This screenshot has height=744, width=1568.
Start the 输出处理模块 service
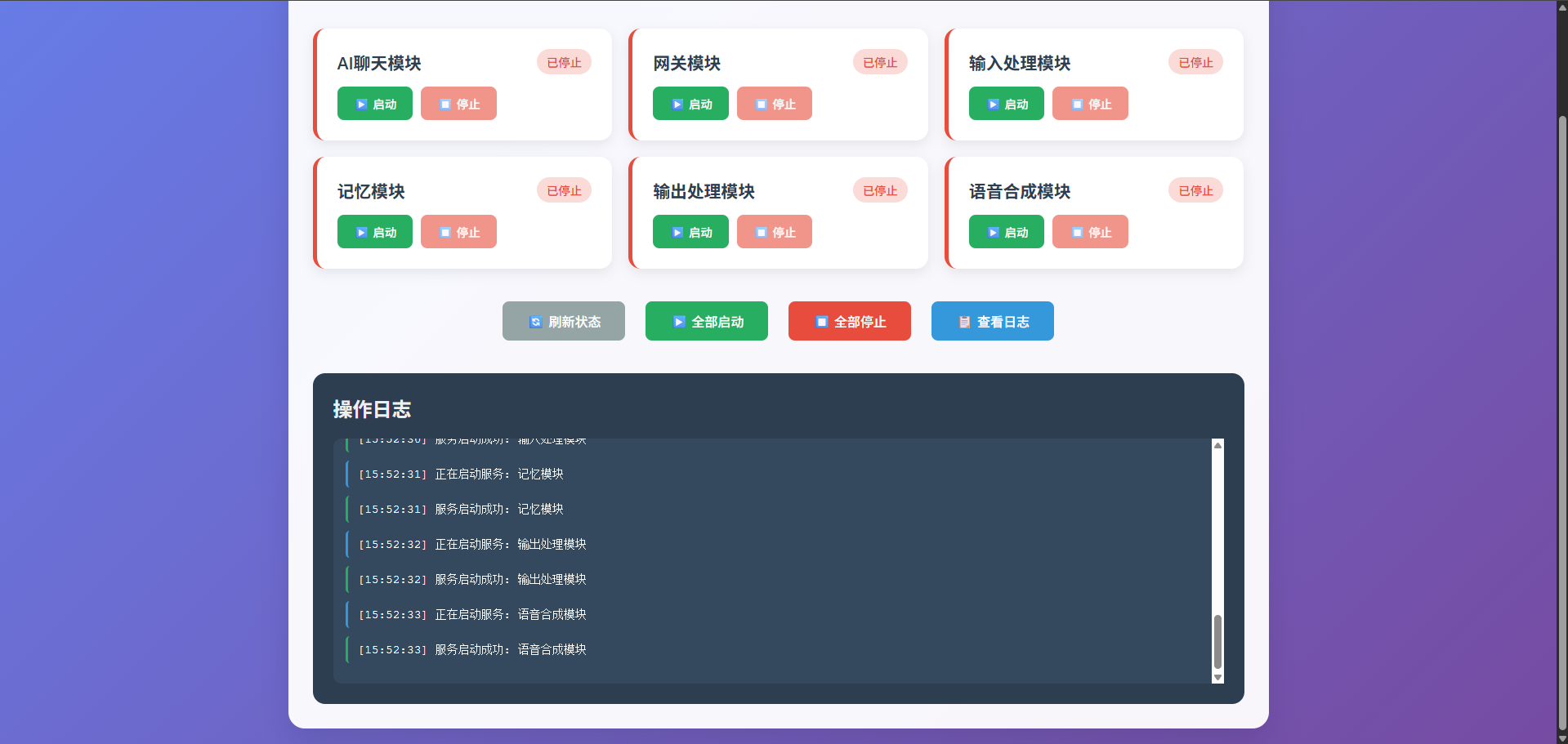pyautogui.click(x=690, y=232)
